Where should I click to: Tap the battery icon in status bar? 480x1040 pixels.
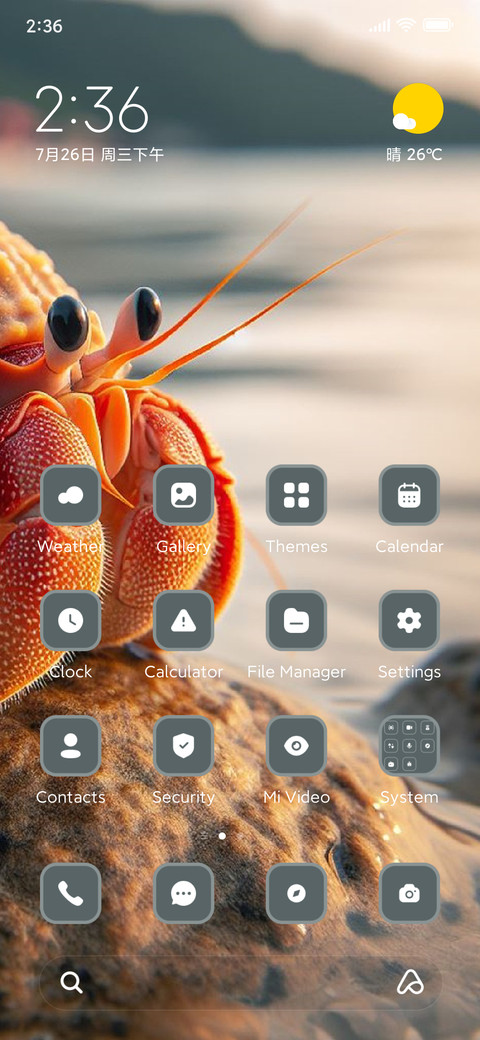[x=438, y=26]
